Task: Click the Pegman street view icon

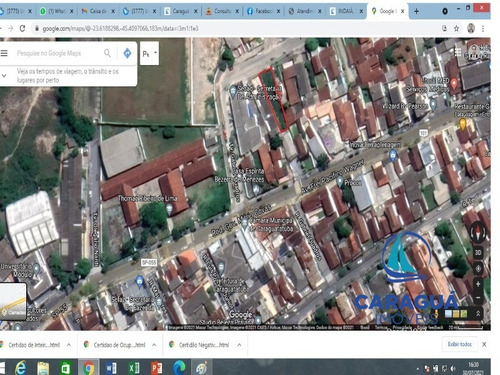Action: pyautogui.click(x=436, y=314)
